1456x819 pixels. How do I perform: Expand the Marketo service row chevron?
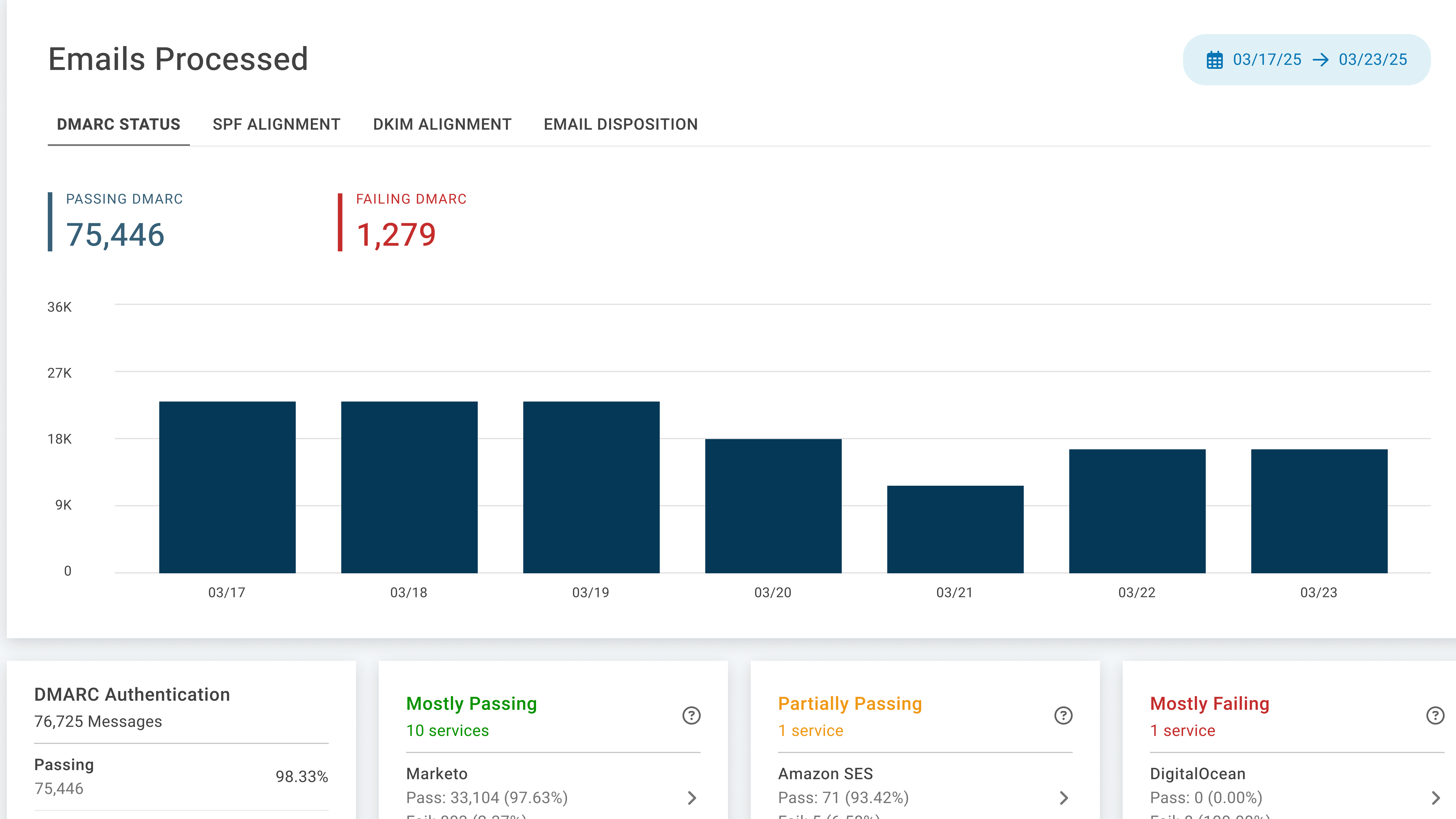click(692, 797)
